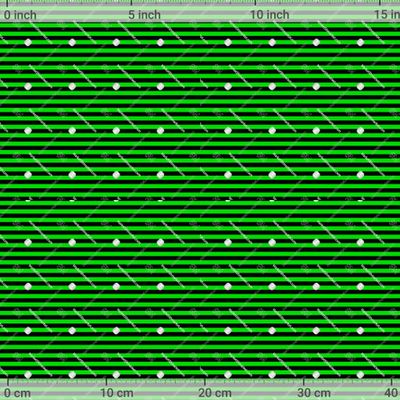Image resolution: width=400 pixels, height=400 pixels.
Task: Click the tick mark above "5 inch"
Action: (x=131, y=3)
